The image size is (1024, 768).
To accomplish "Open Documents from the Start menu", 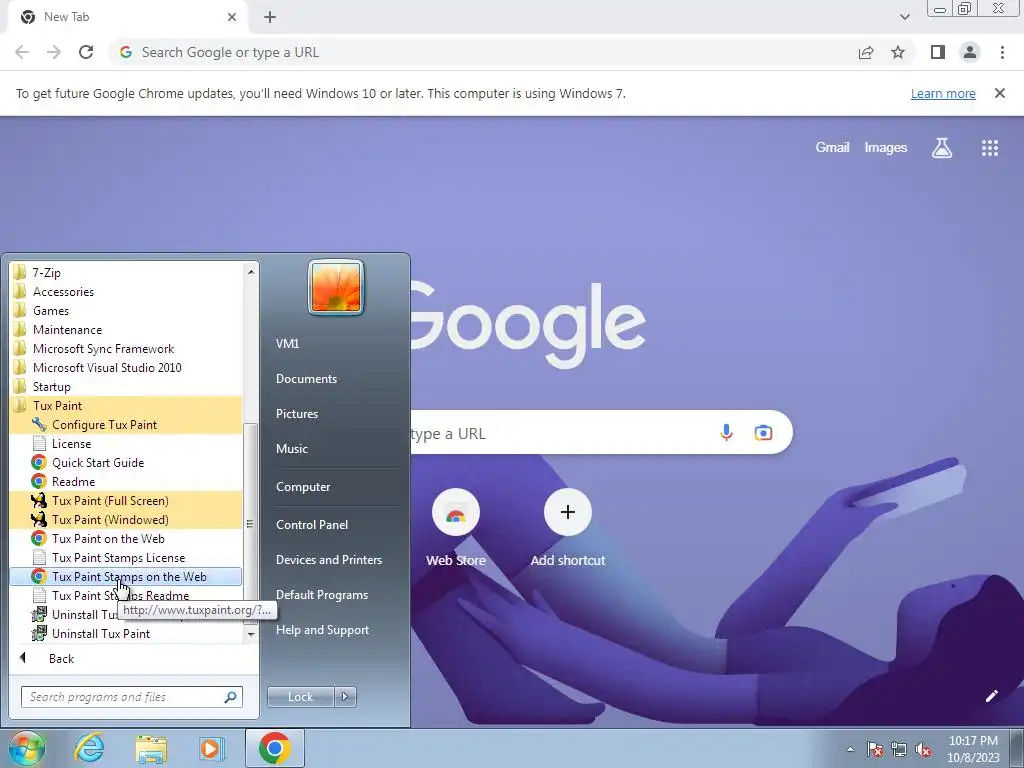I will click(306, 379).
